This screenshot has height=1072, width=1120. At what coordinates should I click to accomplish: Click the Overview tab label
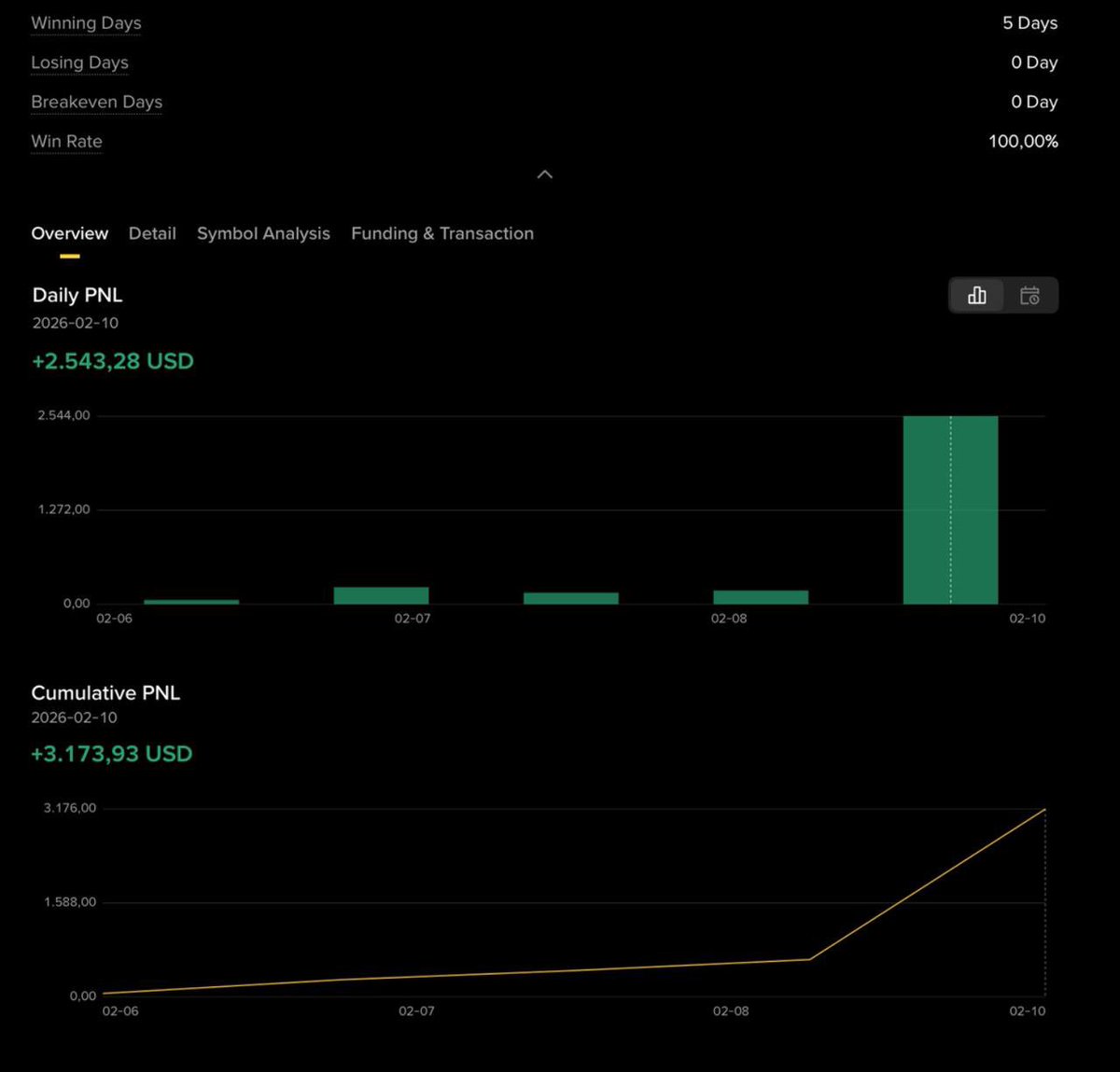coord(69,233)
